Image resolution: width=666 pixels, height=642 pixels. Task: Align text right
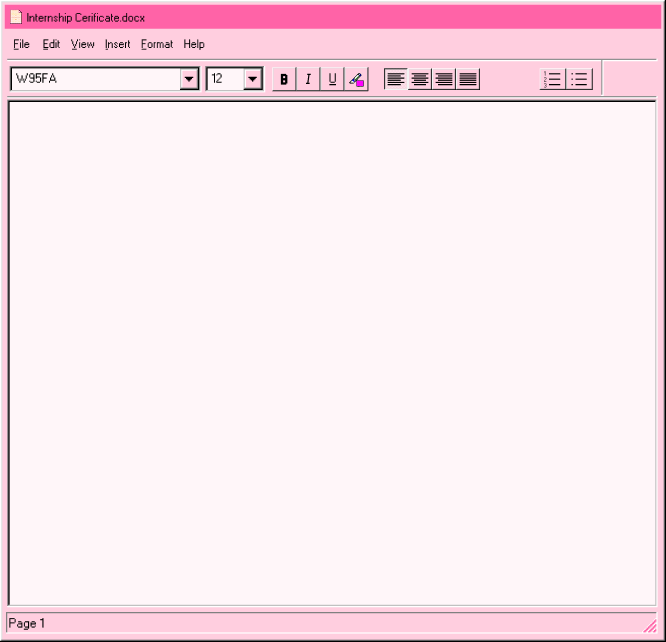444,79
